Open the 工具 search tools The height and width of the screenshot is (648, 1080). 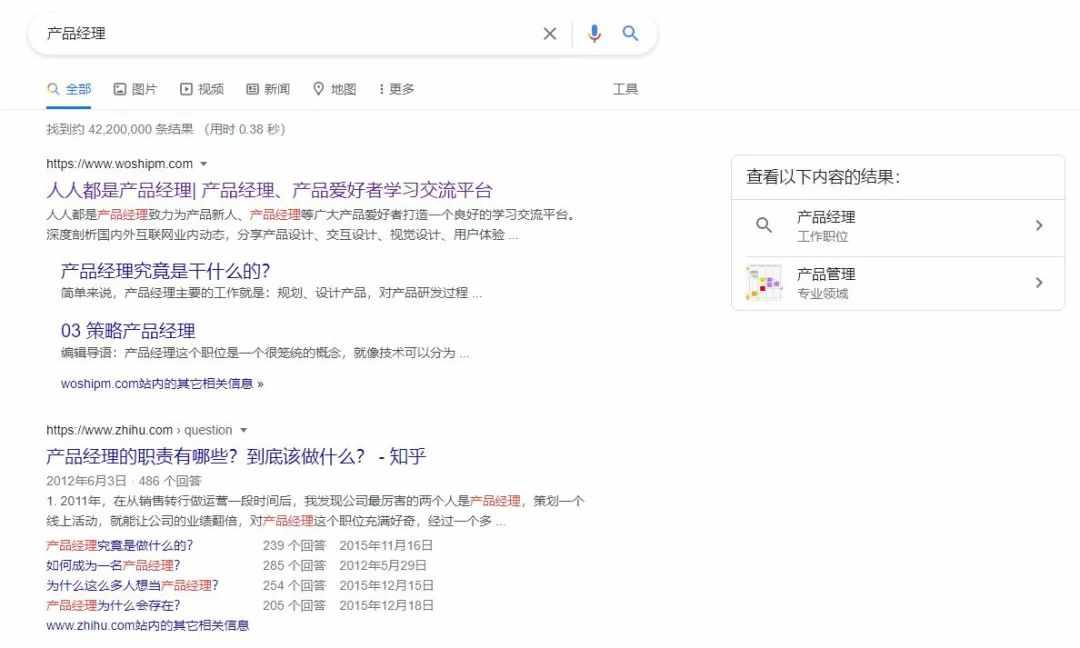pyautogui.click(x=625, y=89)
